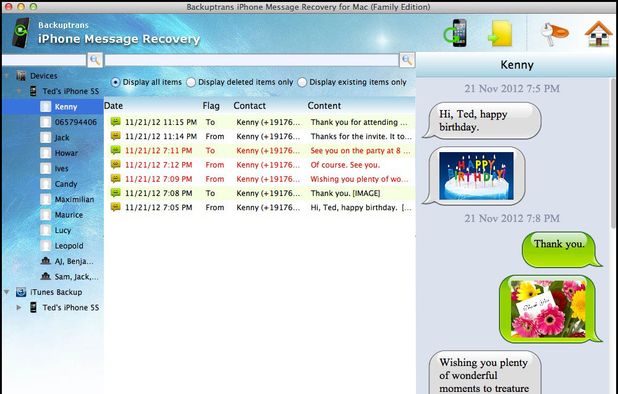The width and height of the screenshot is (618, 394).
Task: Open the Happy Birthday cake image thumbnail
Action: point(476,176)
